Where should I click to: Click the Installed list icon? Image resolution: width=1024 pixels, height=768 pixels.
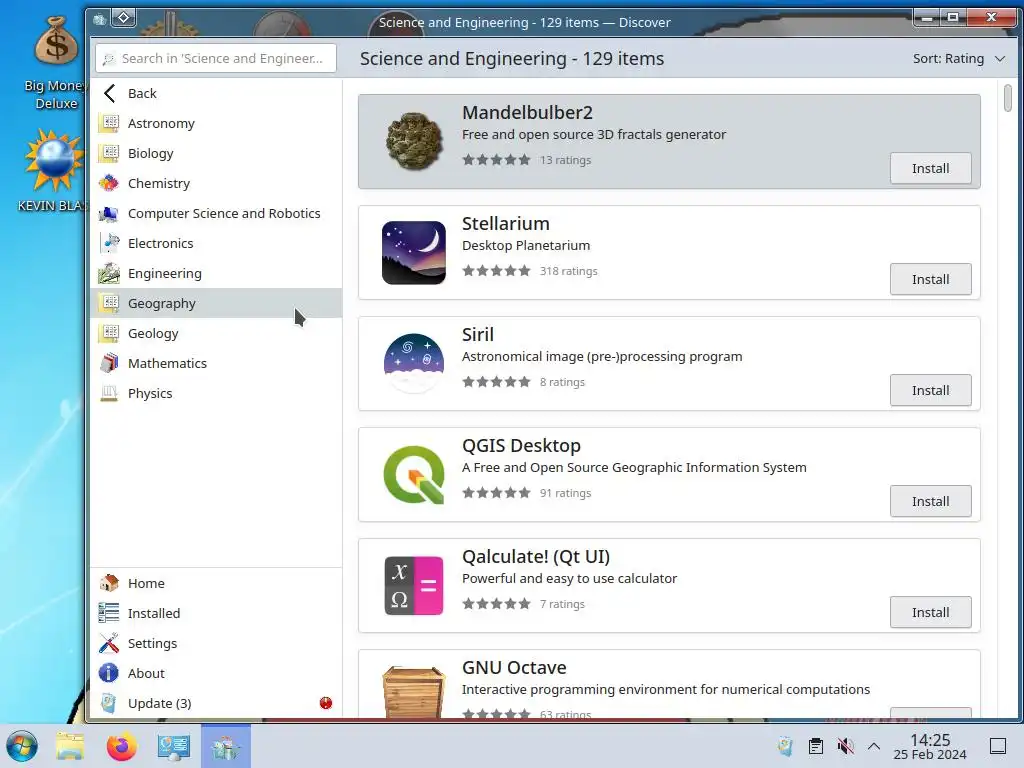109,613
